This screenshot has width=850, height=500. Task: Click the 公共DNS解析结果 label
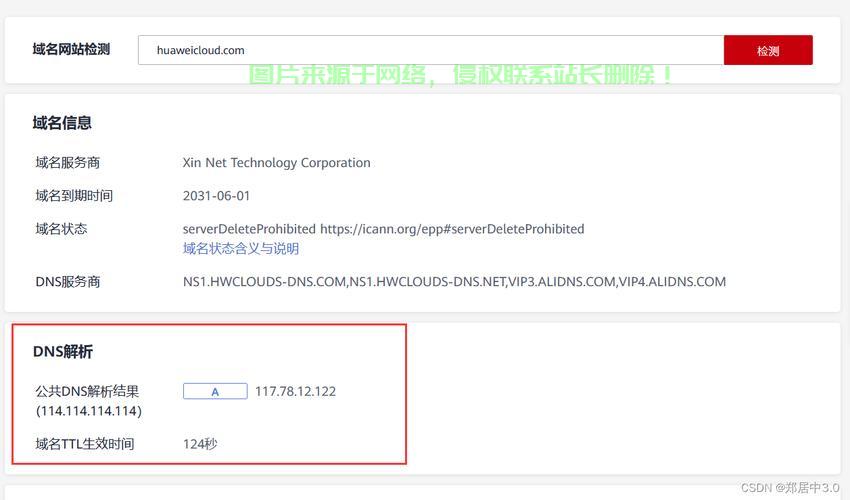(87, 391)
